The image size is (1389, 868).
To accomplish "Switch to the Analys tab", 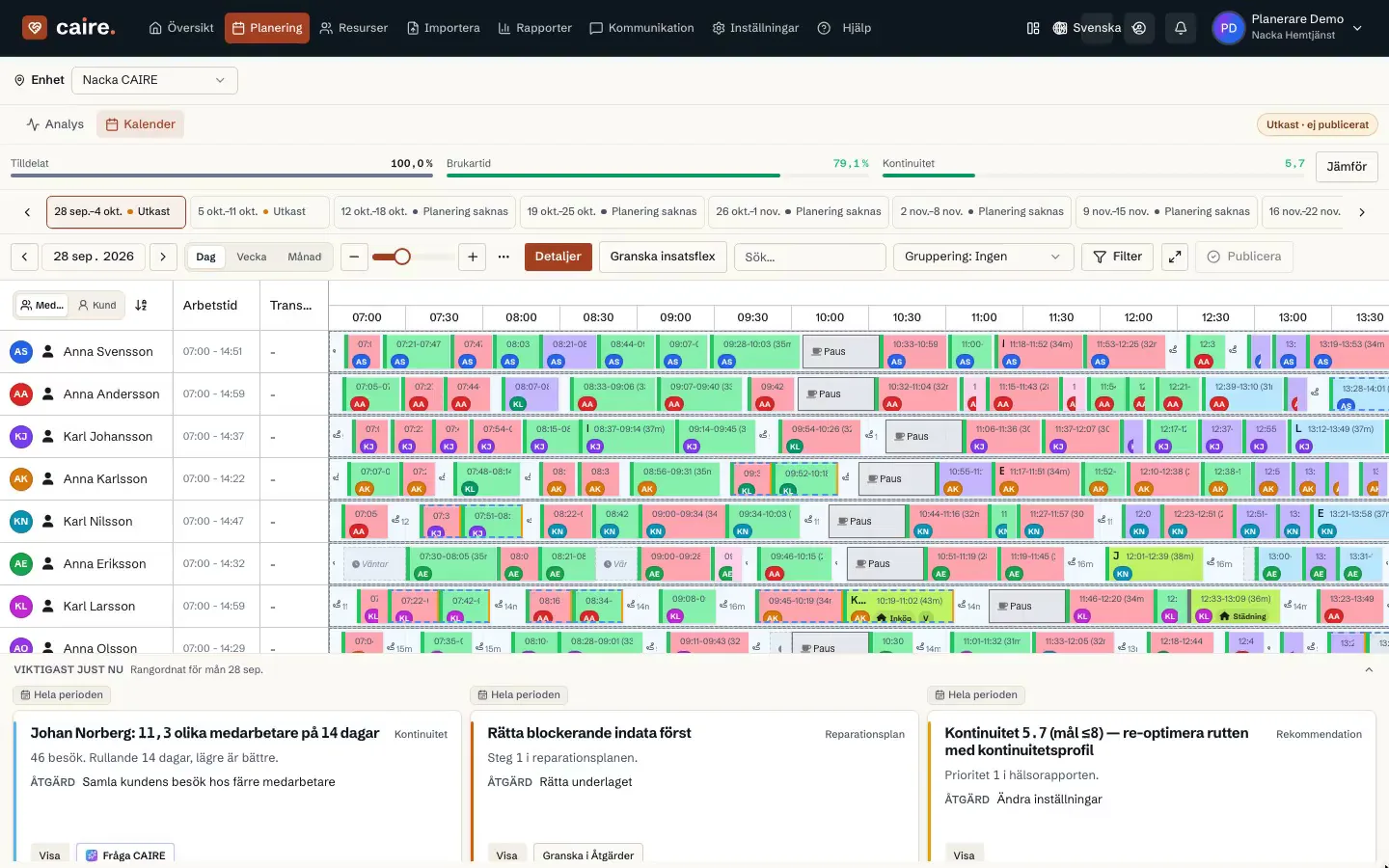I will 55,124.
